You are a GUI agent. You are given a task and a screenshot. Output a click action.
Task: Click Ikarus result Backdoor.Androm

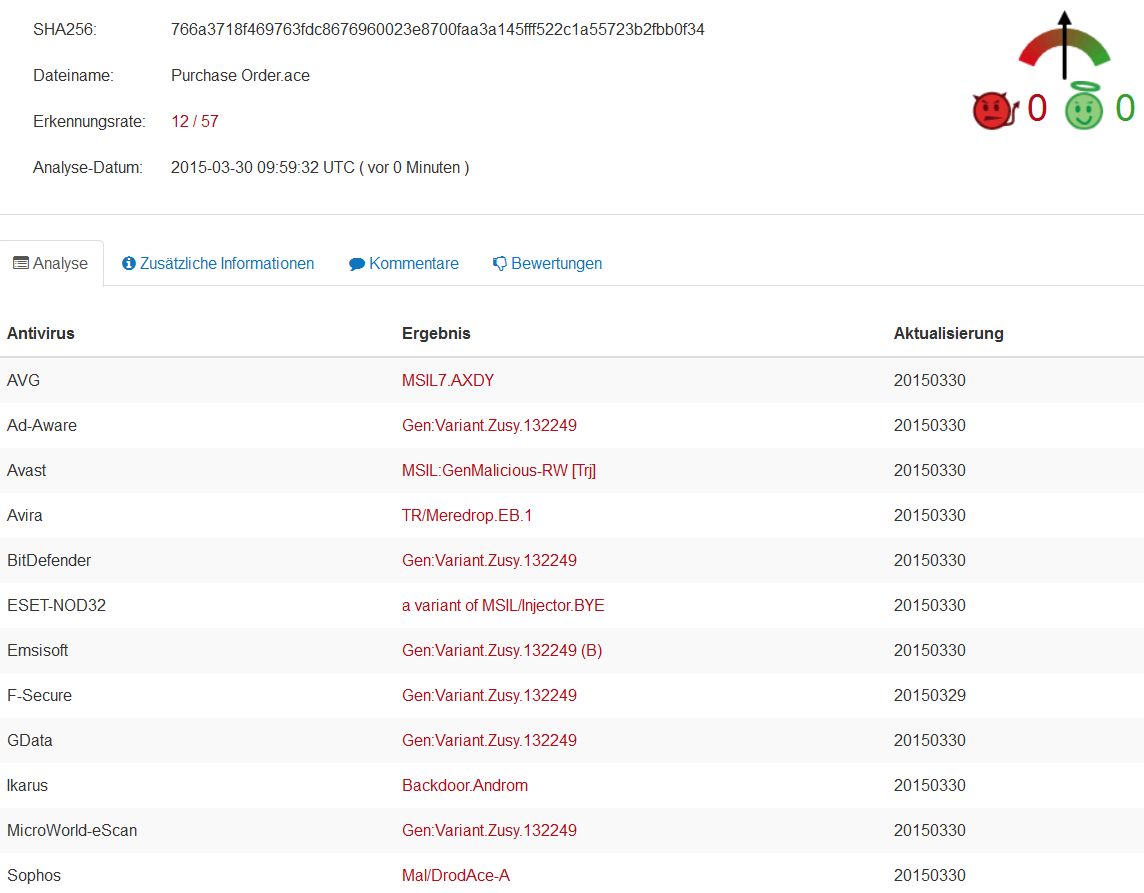point(465,785)
